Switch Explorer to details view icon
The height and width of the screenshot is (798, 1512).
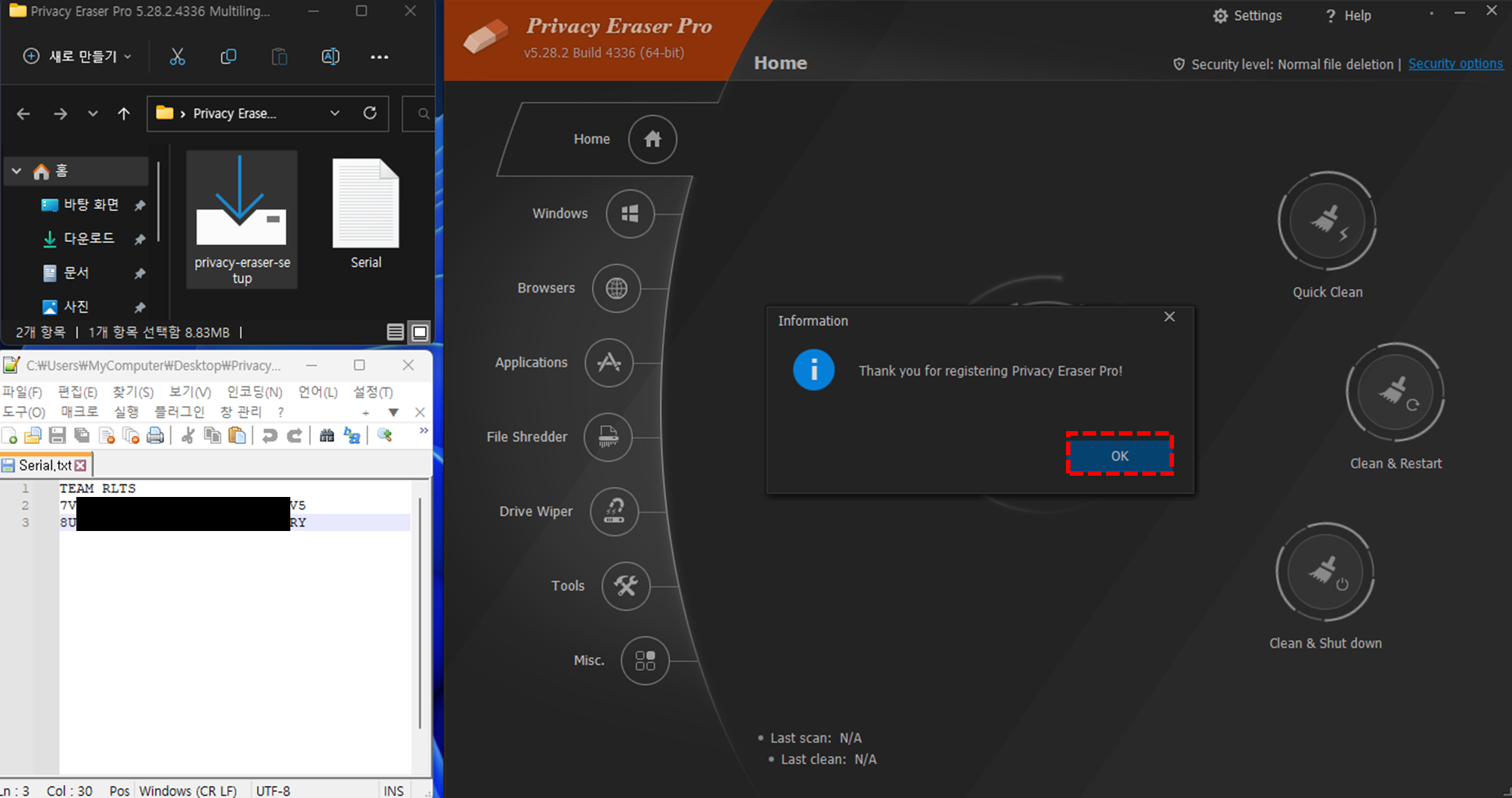tap(395, 332)
